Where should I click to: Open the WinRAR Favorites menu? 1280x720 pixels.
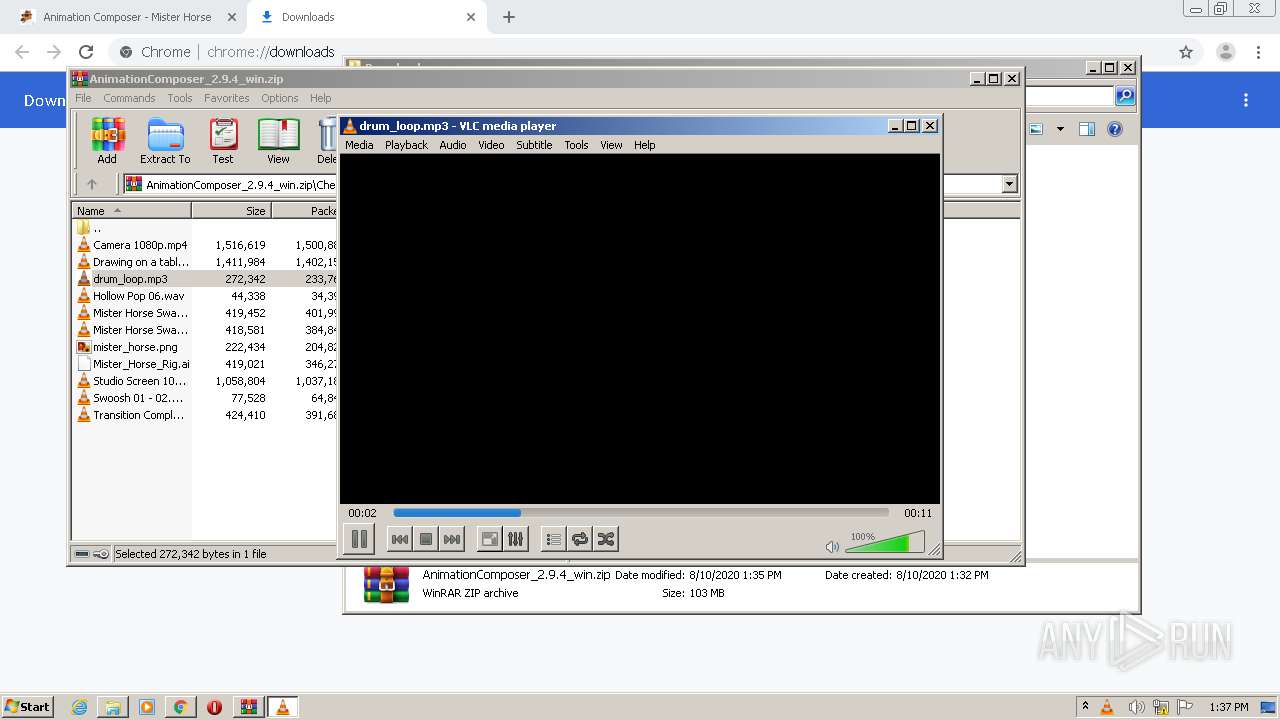tap(227, 98)
